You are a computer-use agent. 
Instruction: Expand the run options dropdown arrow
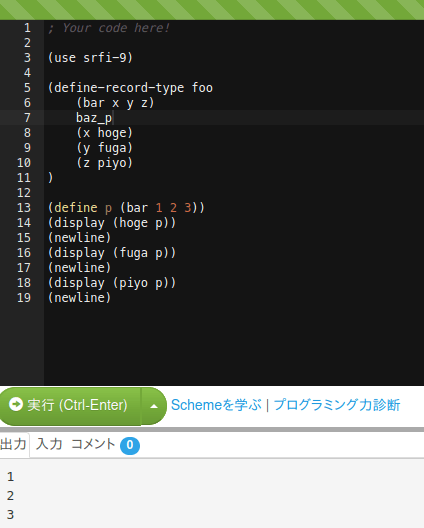point(154,406)
